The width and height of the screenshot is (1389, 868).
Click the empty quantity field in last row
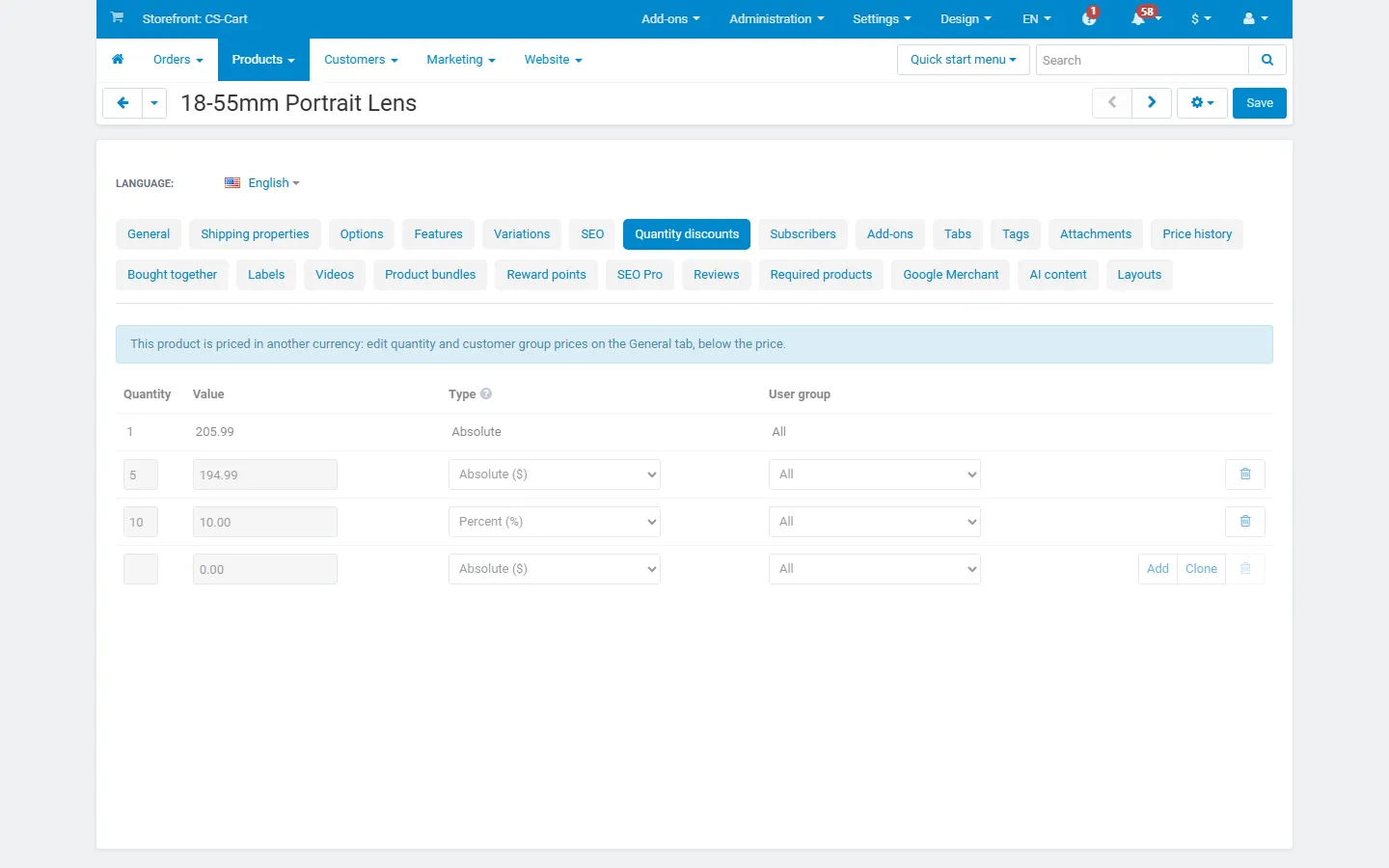141,569
